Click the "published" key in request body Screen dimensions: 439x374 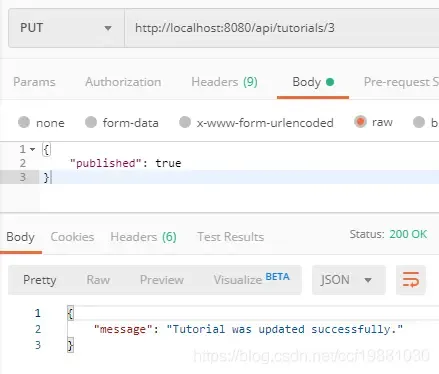[106, 163]
